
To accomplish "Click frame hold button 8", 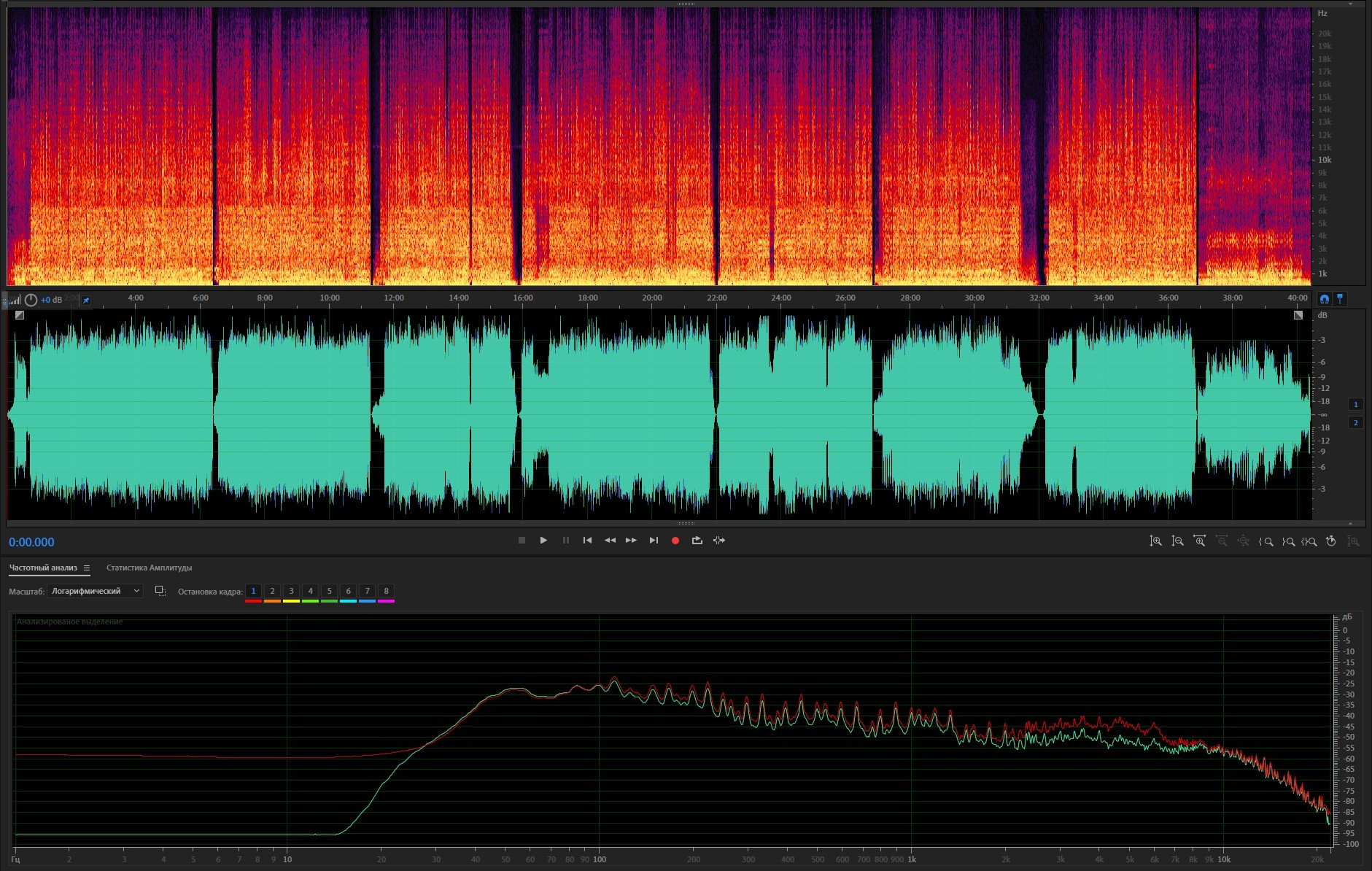I will 386,591.
